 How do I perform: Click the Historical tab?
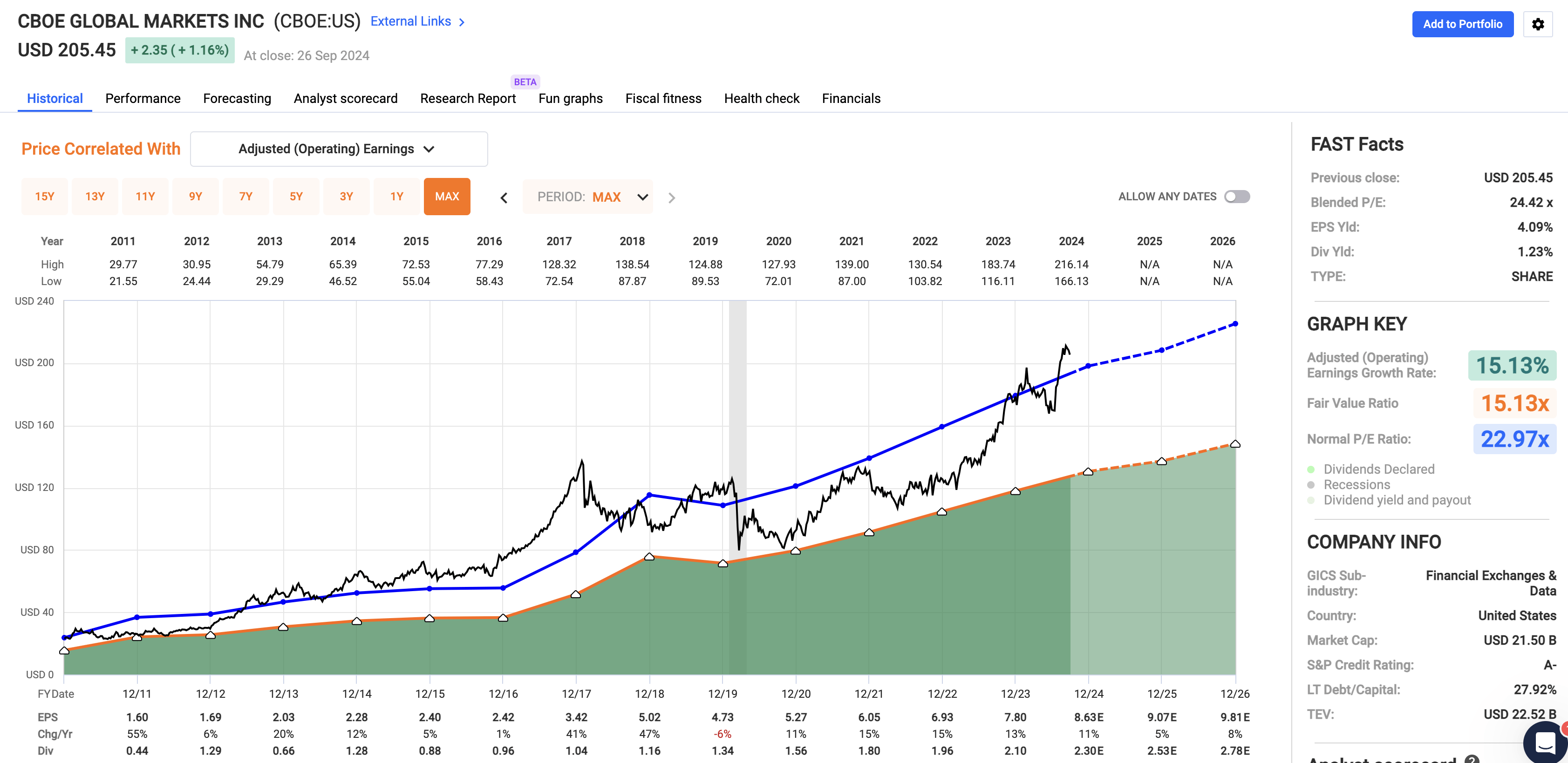pyautogui.click(x=54, y=98)
